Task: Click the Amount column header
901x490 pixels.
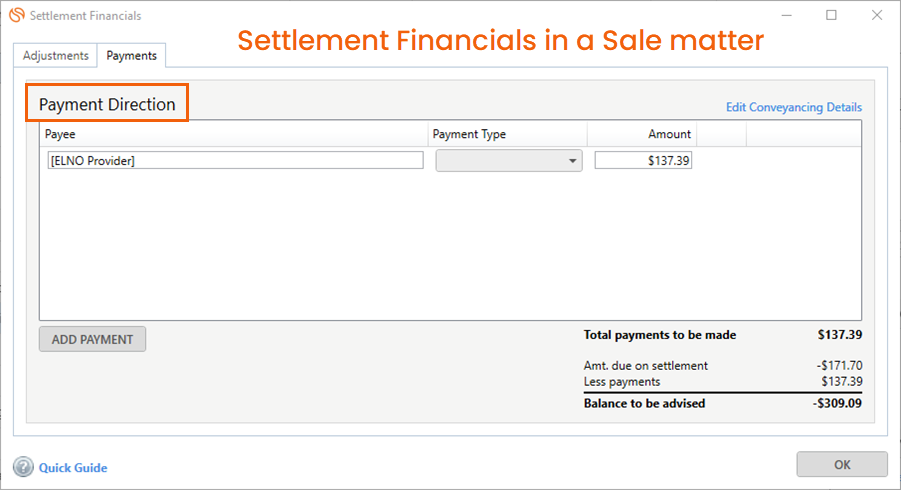Action: [x=669, y=134]
